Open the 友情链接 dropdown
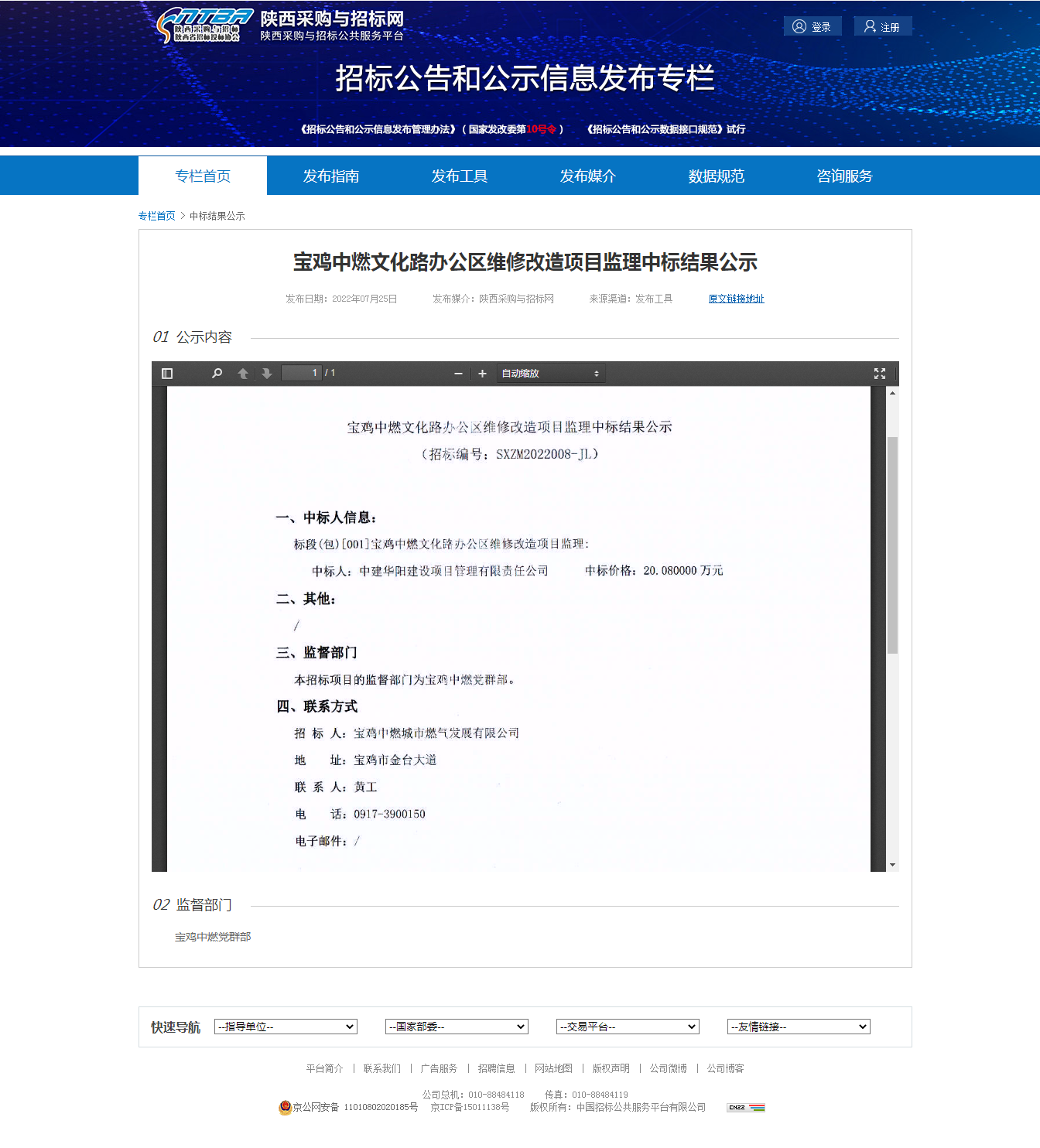Screen dimensions: 1040x1148 tap(799, 1027)
